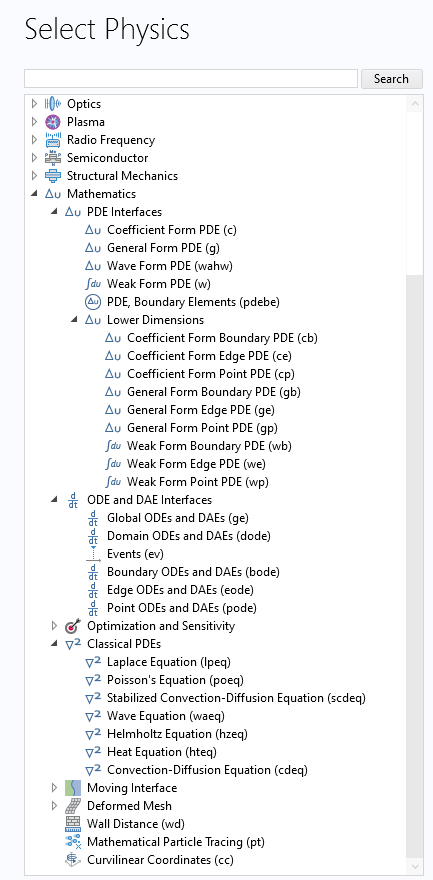Click the scrollbar down arrow
Viewport: 433px width, 880px height.
click(415, 867)
